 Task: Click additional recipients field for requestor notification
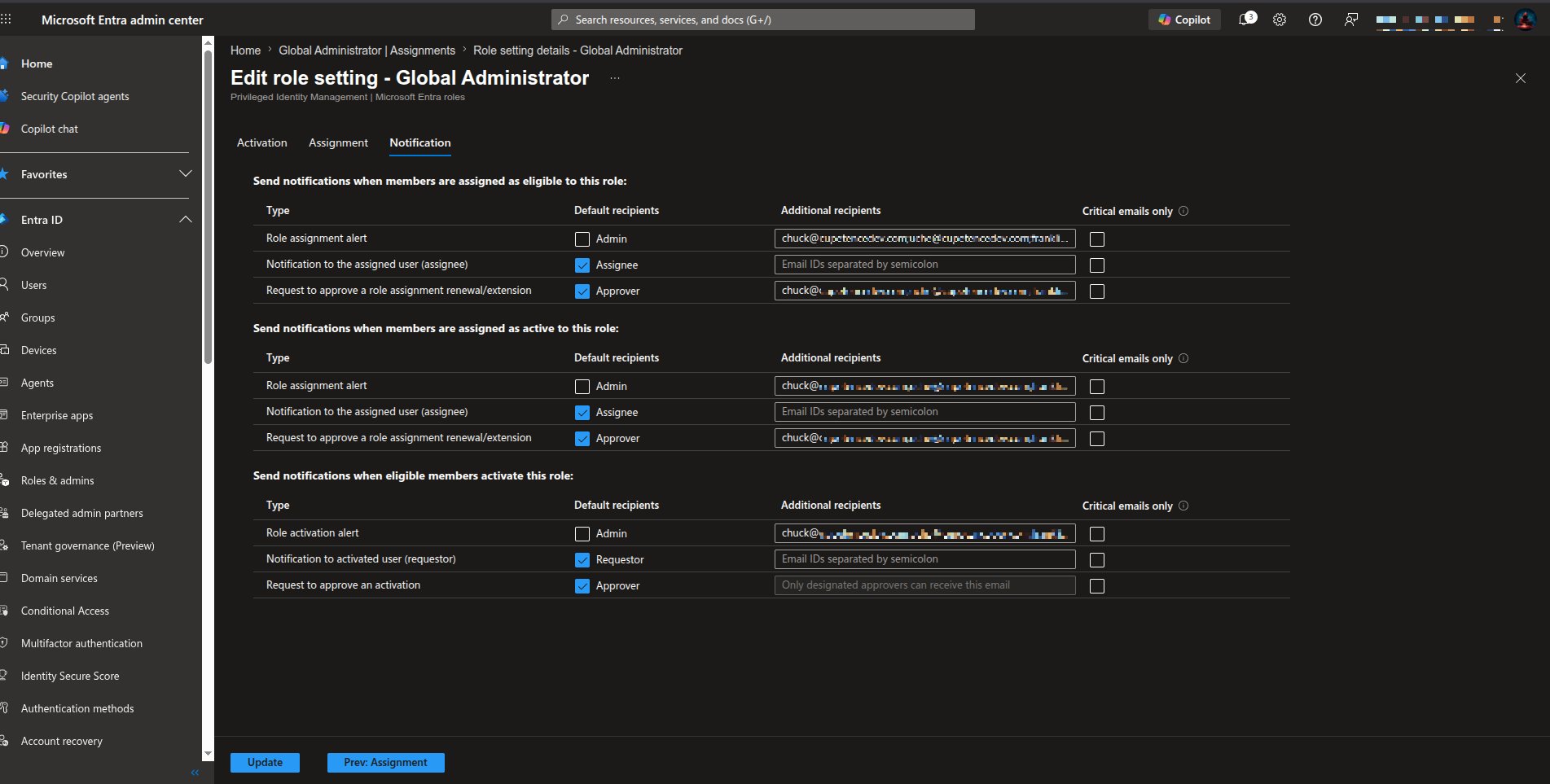coord(924,559)
